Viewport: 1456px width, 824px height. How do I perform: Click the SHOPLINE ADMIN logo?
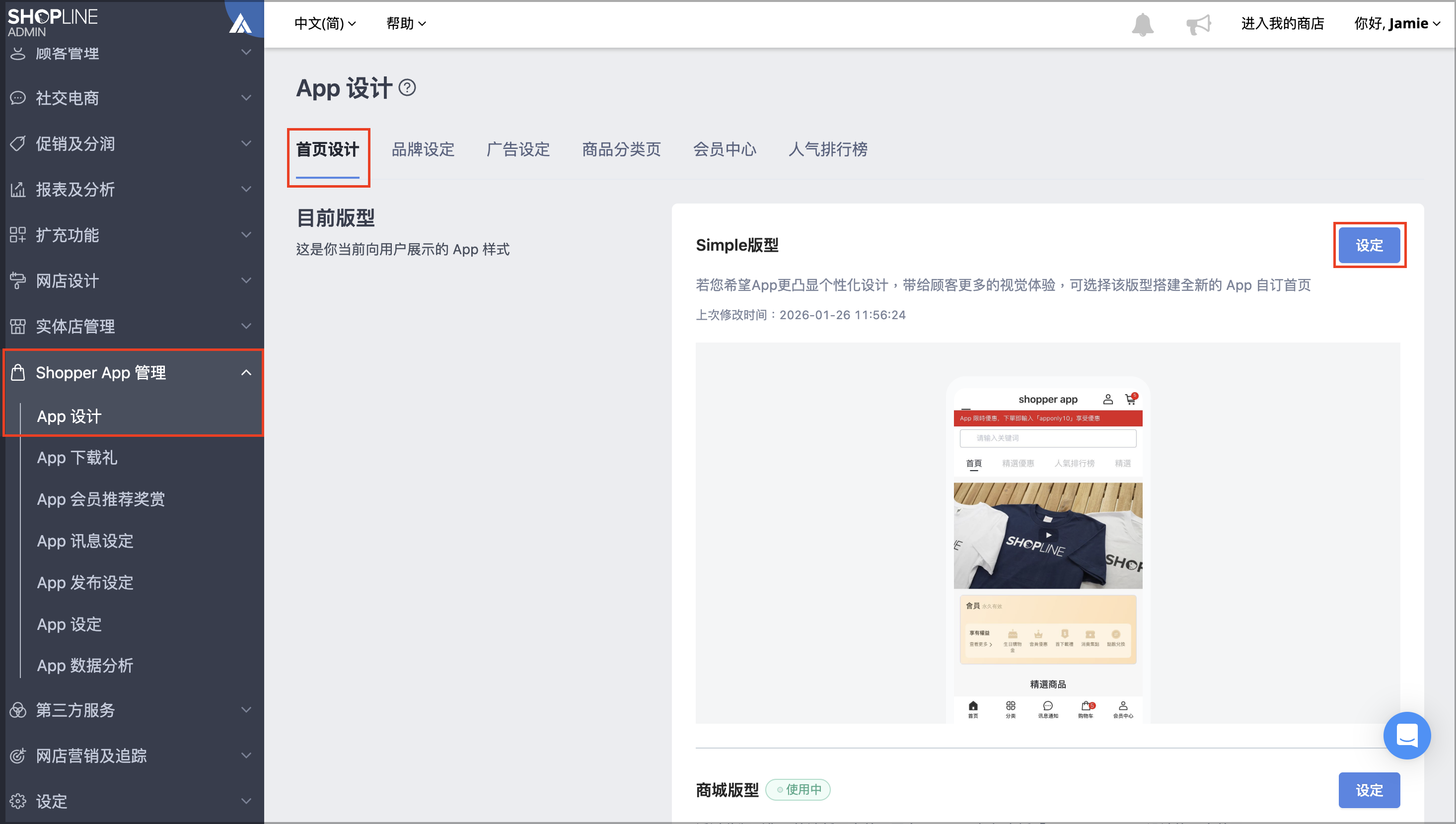[52, 23]
